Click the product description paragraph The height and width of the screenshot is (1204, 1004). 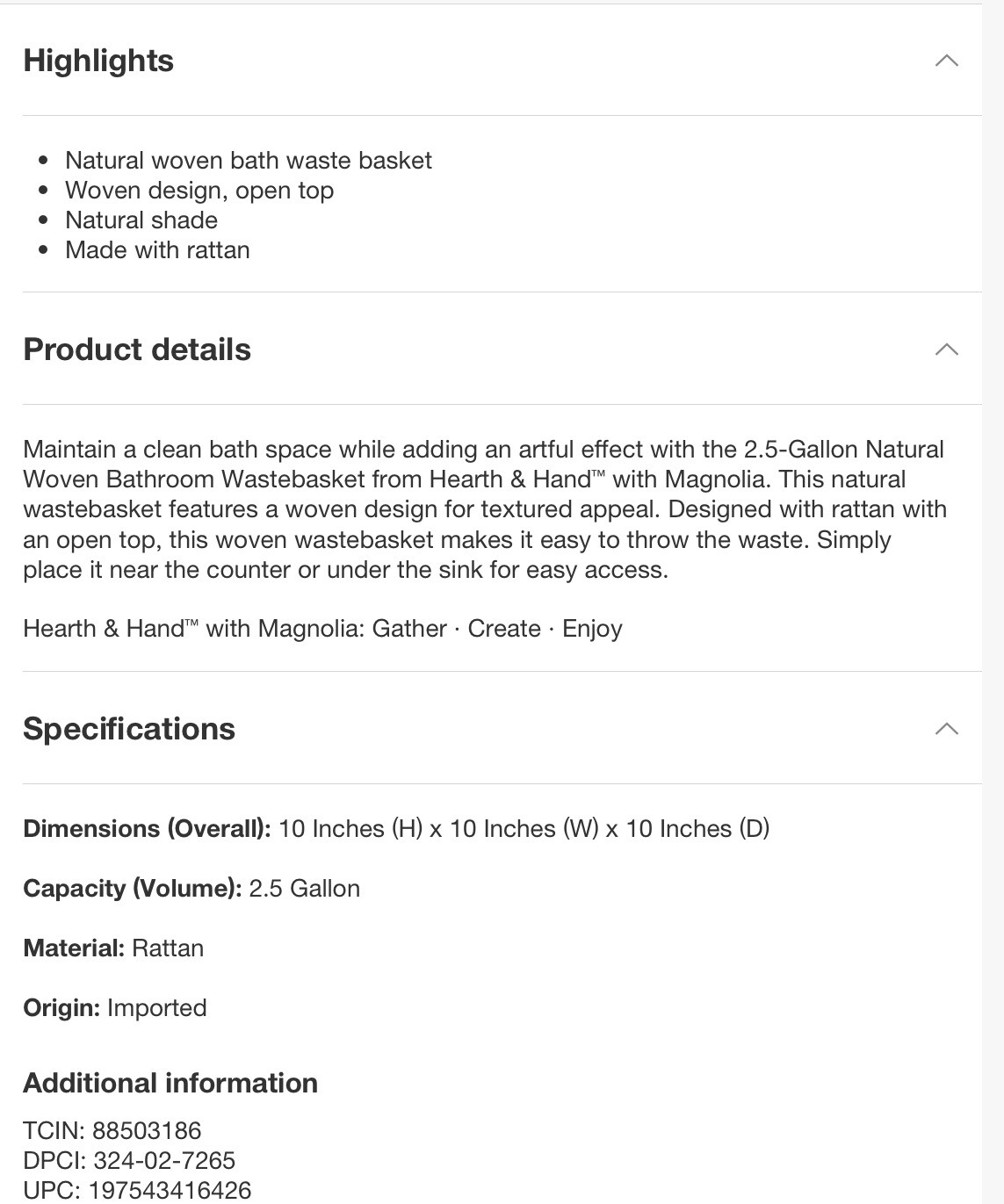(x=485, y=509)
